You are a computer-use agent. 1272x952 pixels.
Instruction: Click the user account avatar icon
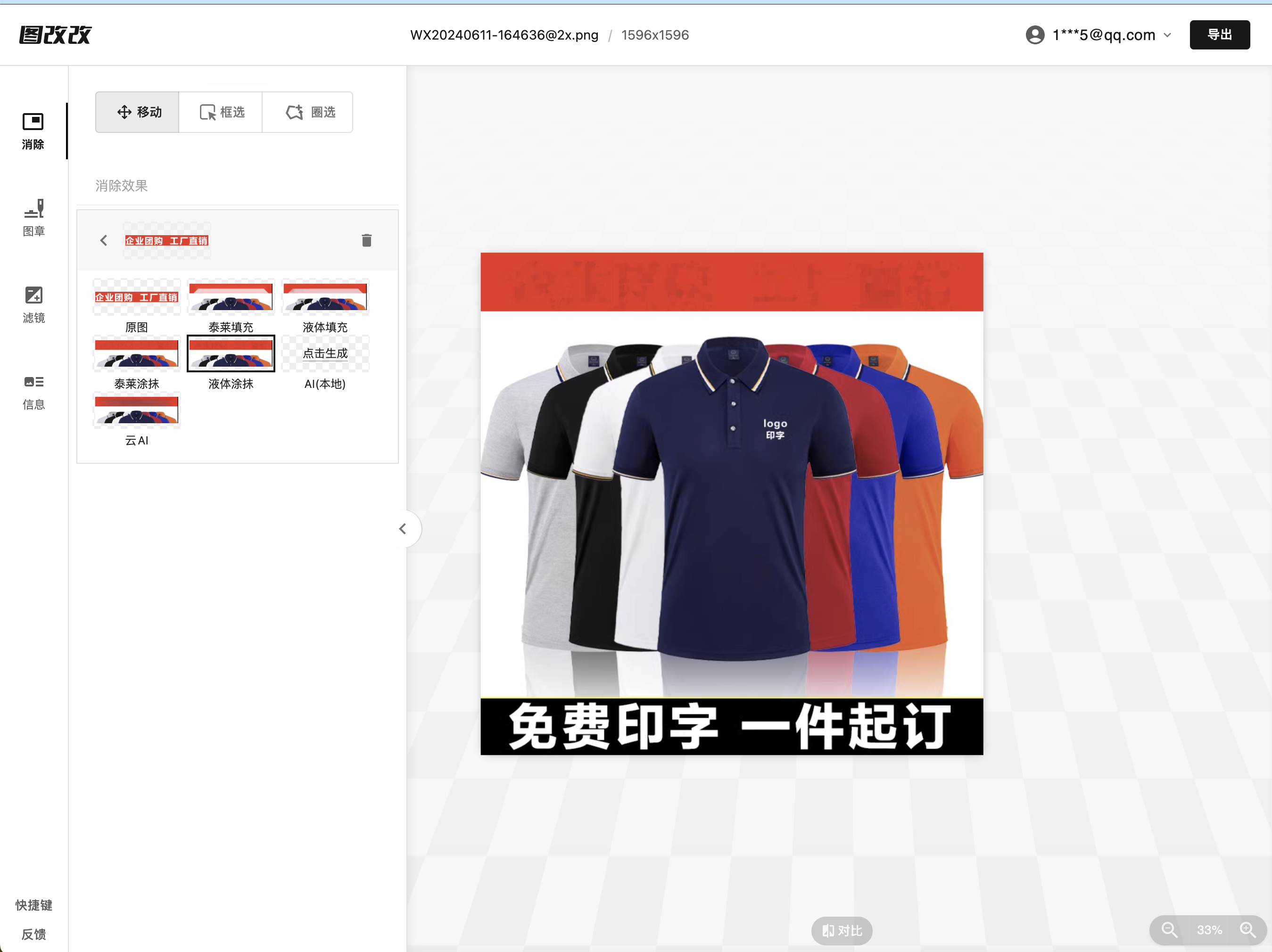[1034, 35]
